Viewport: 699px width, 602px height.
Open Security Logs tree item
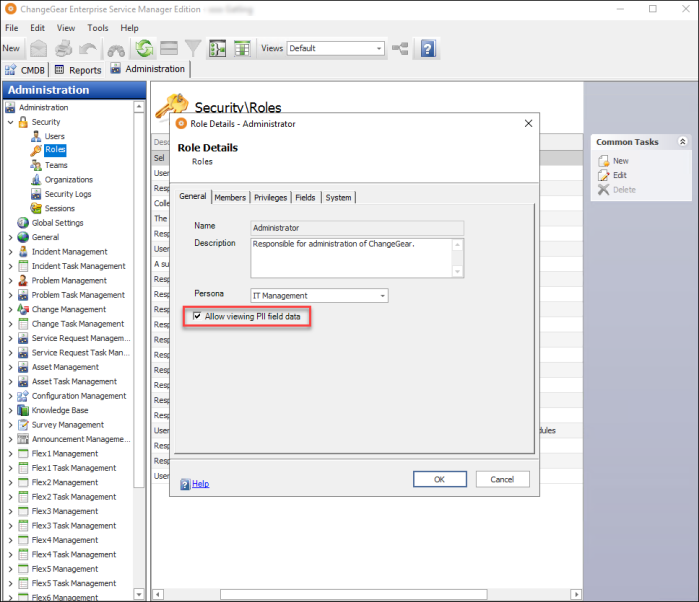pos(68,194)
